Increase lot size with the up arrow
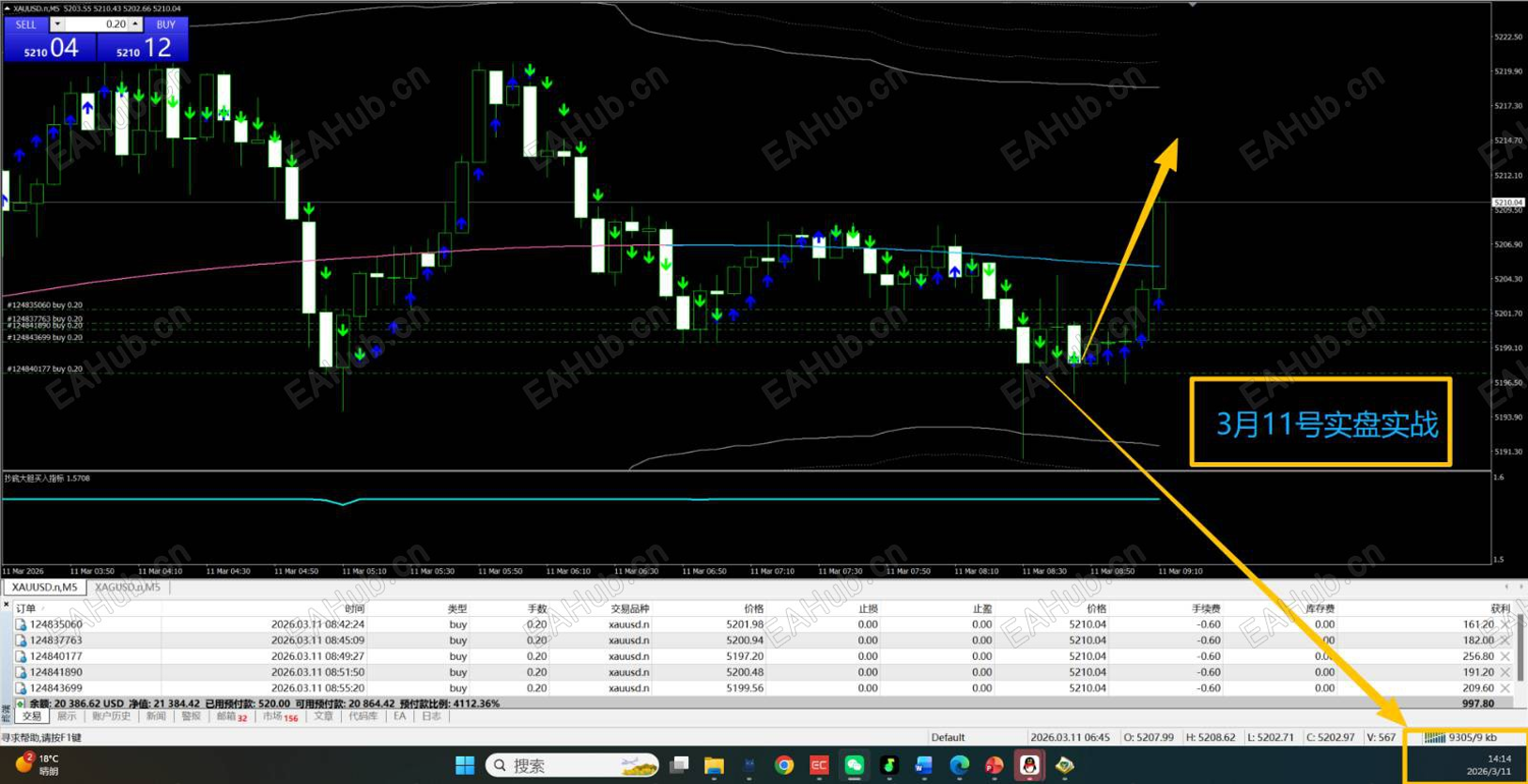 pyautogui.click(x=135, y=24)
